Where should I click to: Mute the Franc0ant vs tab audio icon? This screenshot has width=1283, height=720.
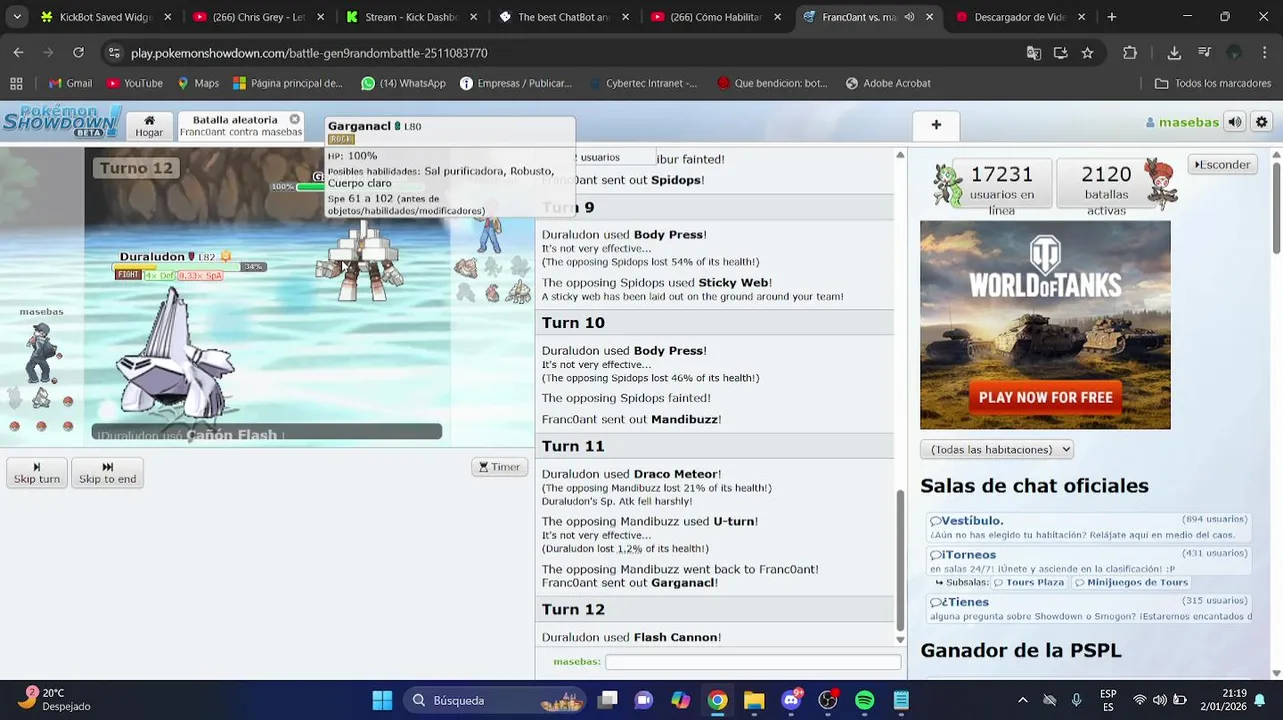[x=909, y=17]
